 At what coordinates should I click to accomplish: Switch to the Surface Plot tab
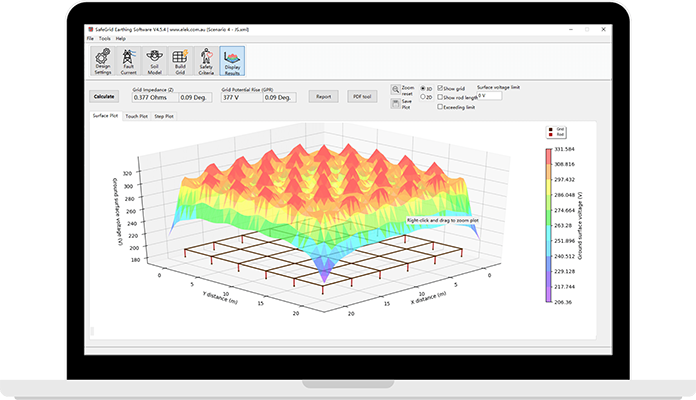coord(105,115)
